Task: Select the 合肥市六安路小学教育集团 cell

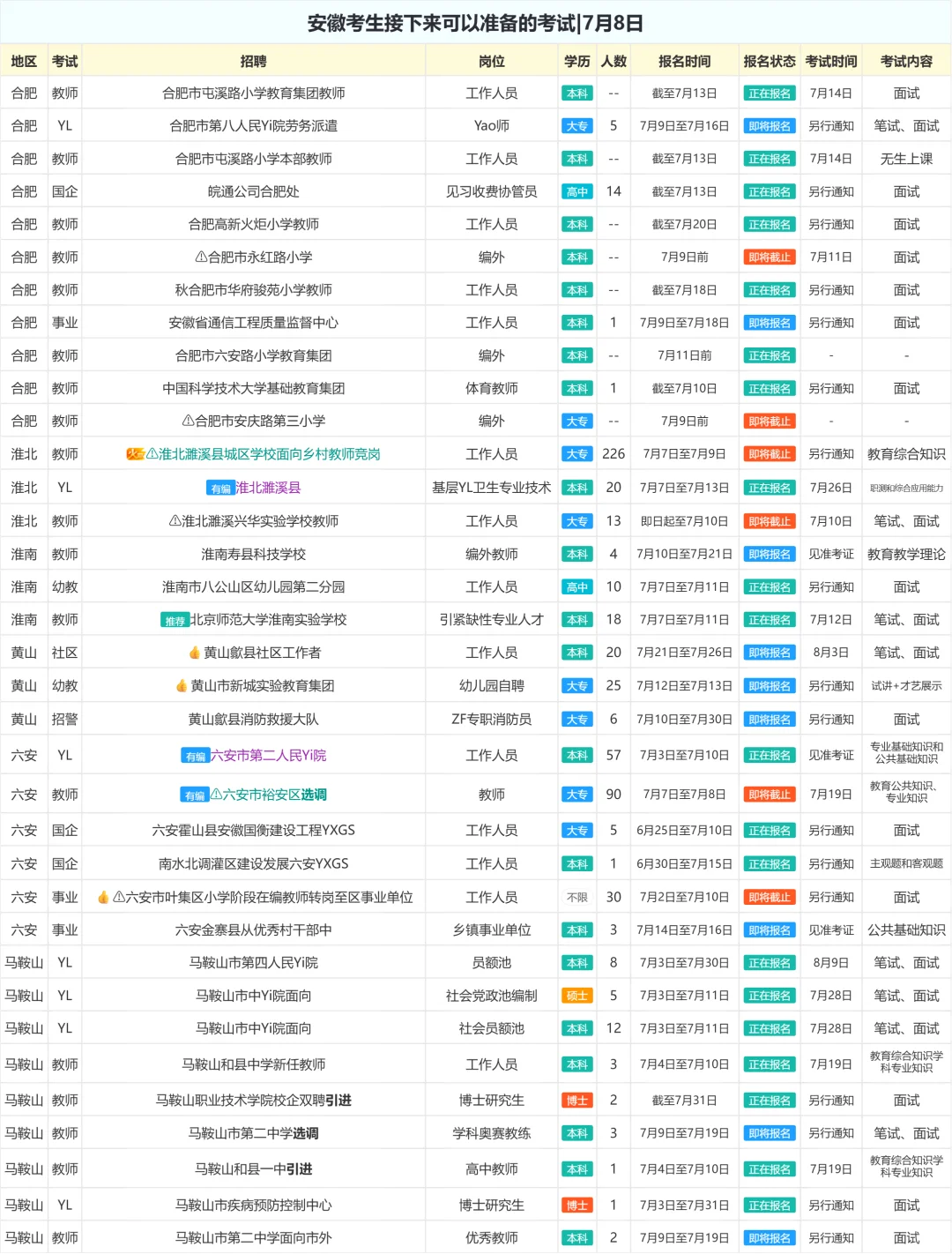Action: click(254, 355)
